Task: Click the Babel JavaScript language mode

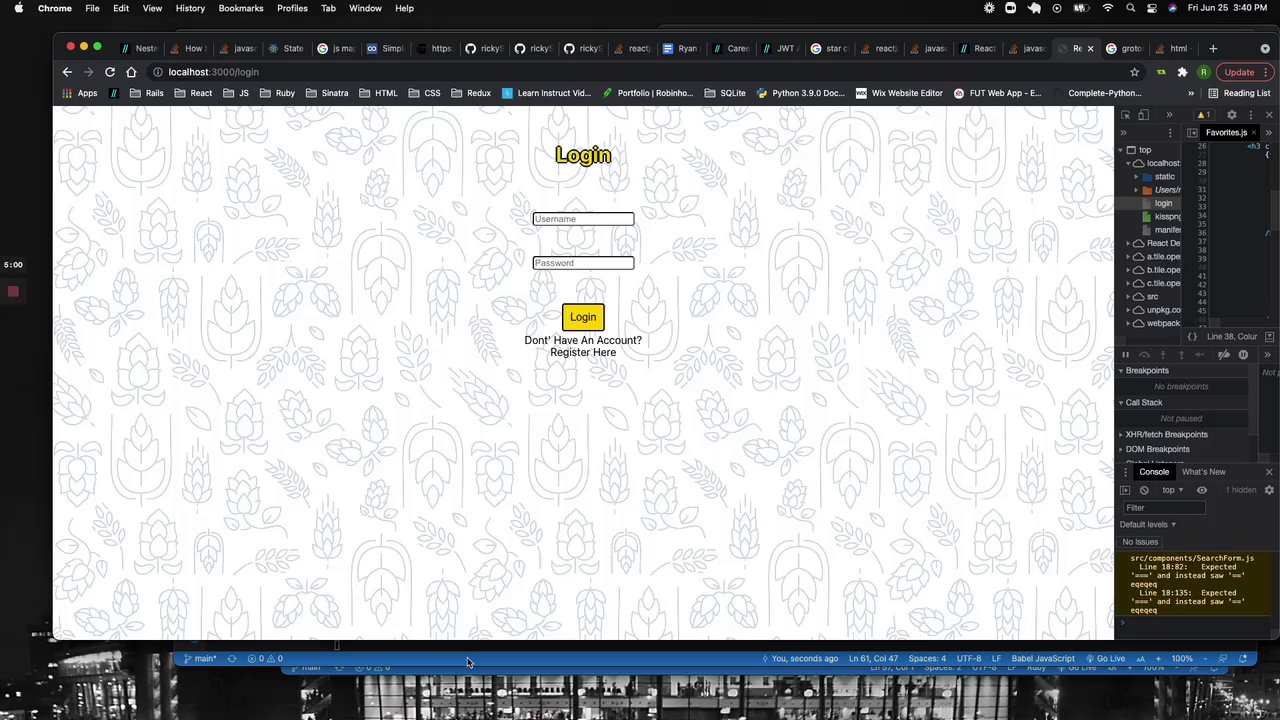Action: (1042, 658)
